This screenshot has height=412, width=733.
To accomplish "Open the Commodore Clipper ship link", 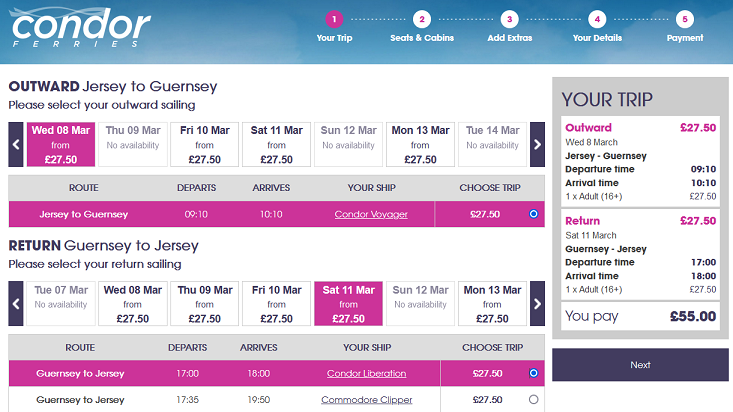I will click(x=366, y=399).
